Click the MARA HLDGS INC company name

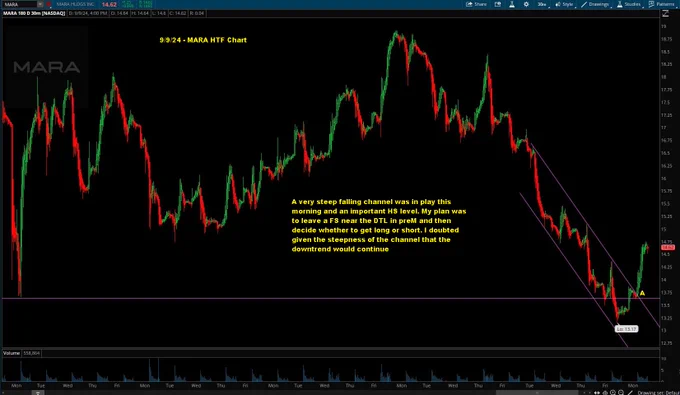(x=75, y=4)
